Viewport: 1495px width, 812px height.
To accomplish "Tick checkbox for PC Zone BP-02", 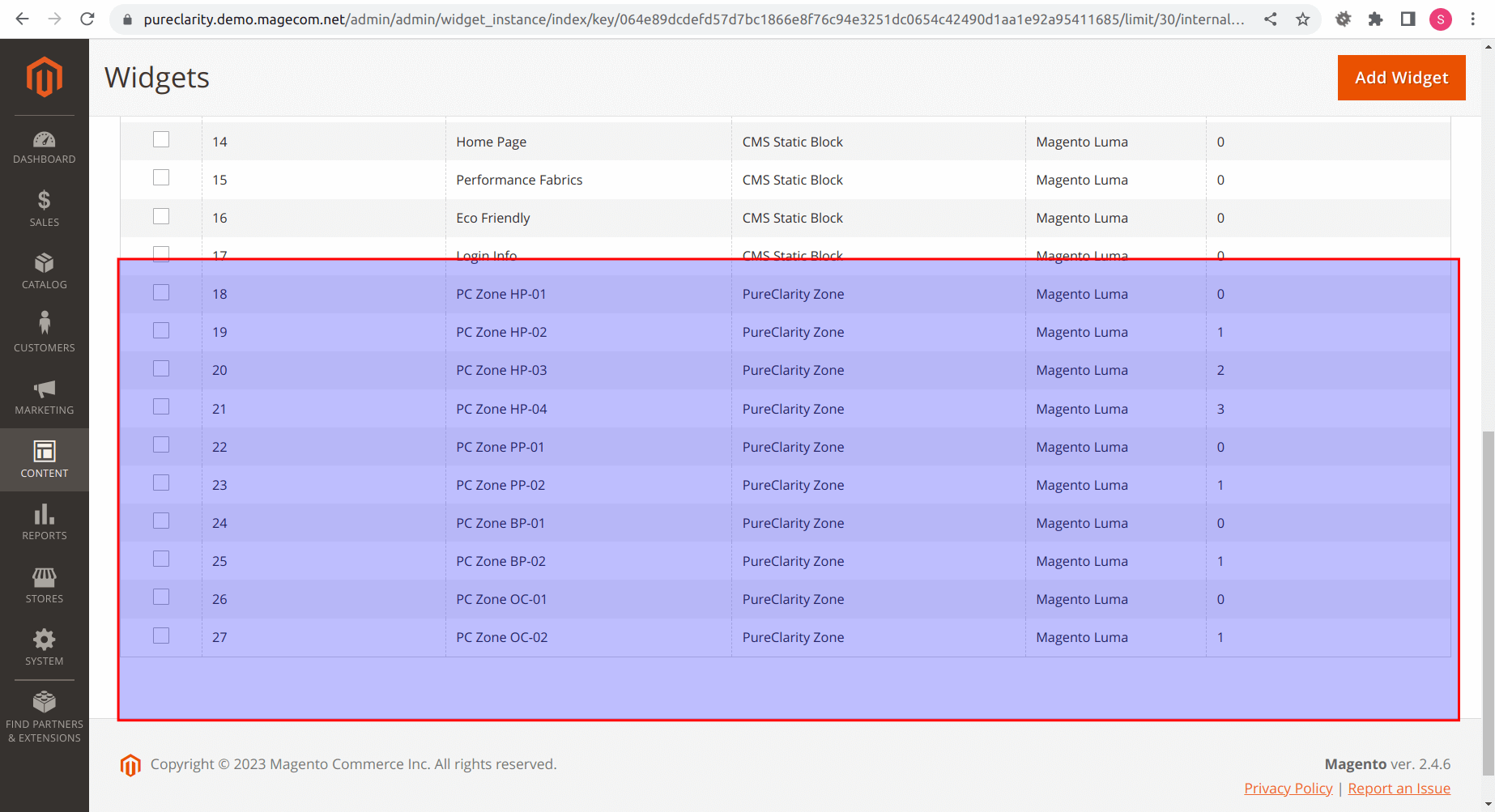I will click(x=161, y=559).
